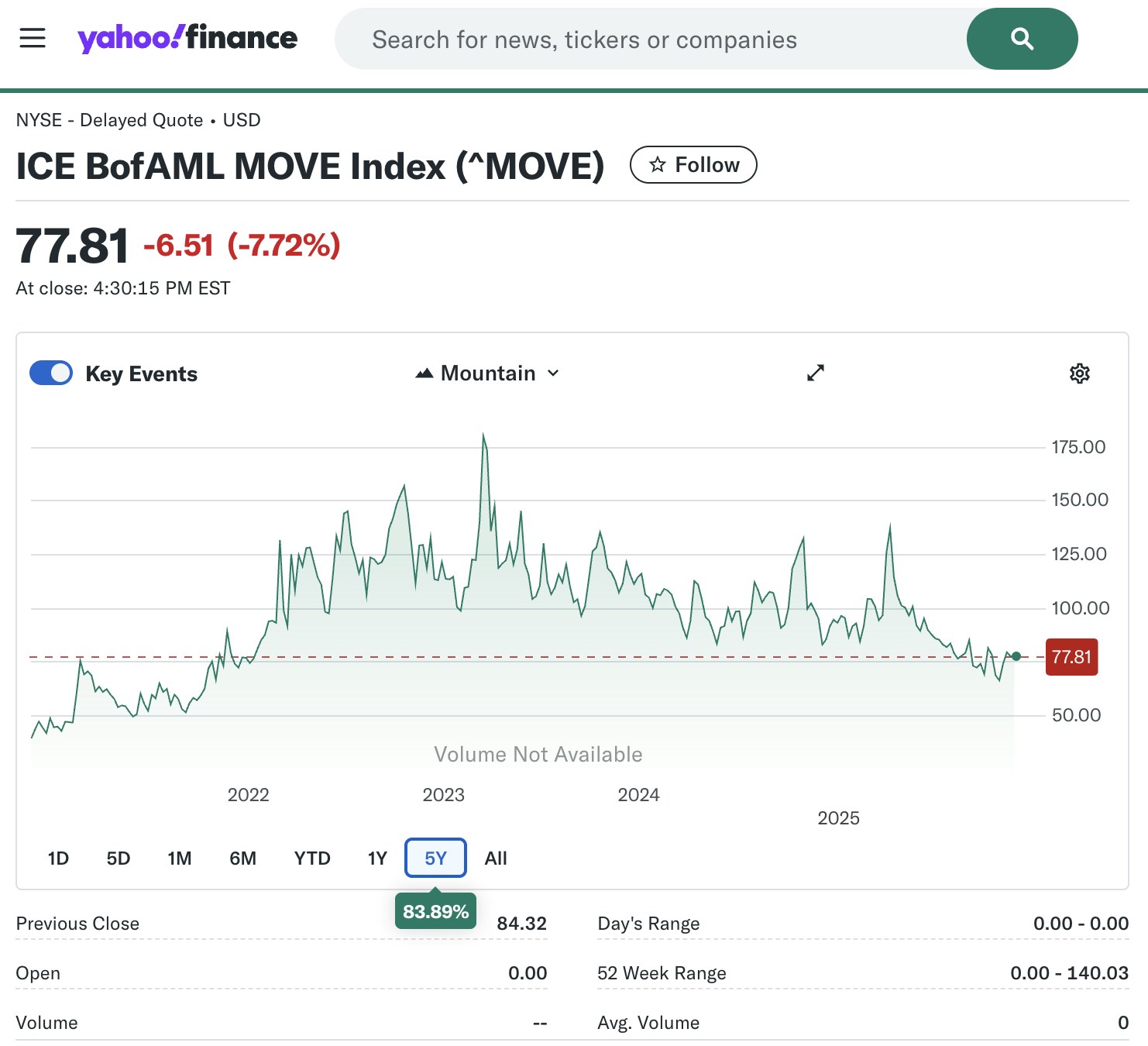Click the mountain chart type icon
This screenshot has height=1046, width=1148.
424,373
